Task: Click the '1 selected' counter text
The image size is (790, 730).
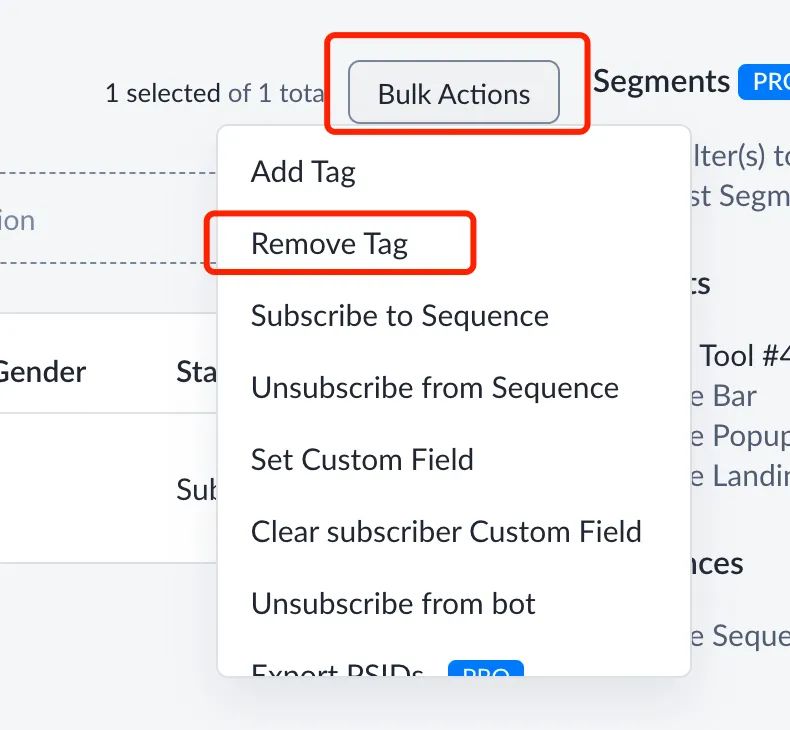Action: pos(163,93)
